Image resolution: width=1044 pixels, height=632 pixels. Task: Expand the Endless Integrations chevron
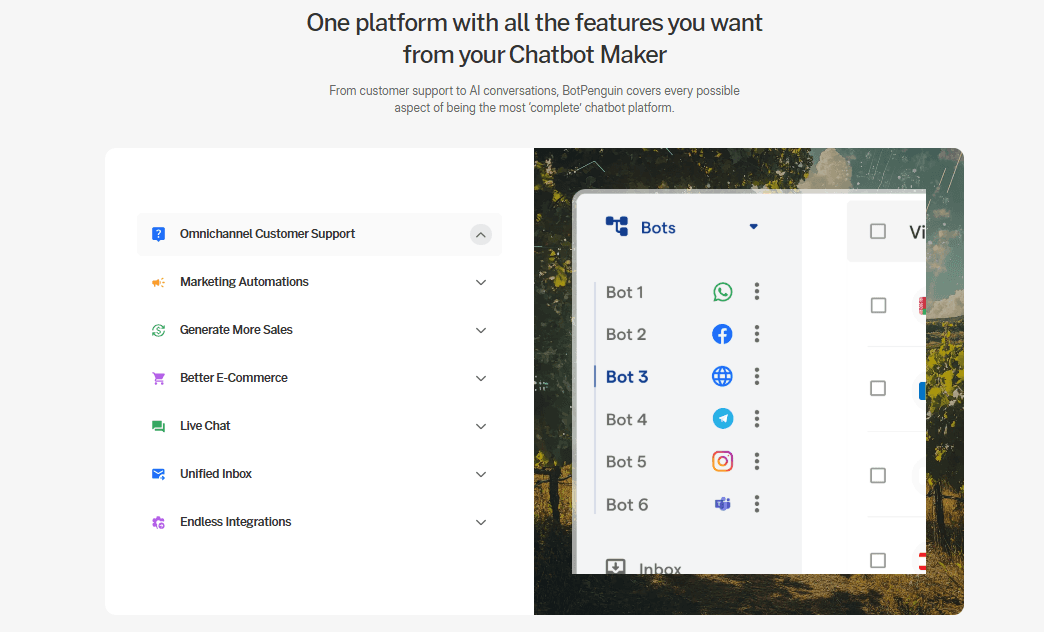481,522
